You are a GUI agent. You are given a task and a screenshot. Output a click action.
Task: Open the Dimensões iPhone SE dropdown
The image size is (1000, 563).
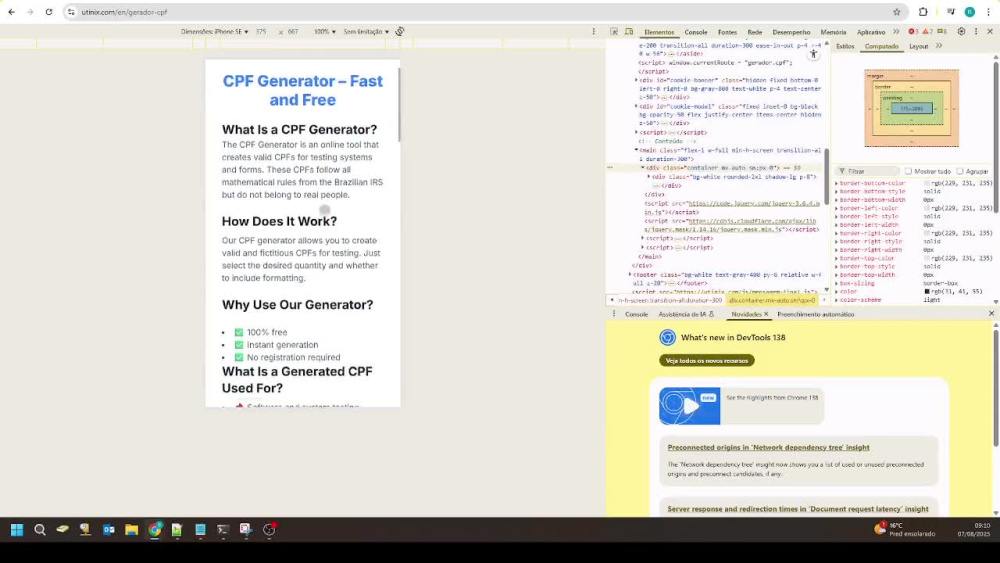(x=214, y=31)
